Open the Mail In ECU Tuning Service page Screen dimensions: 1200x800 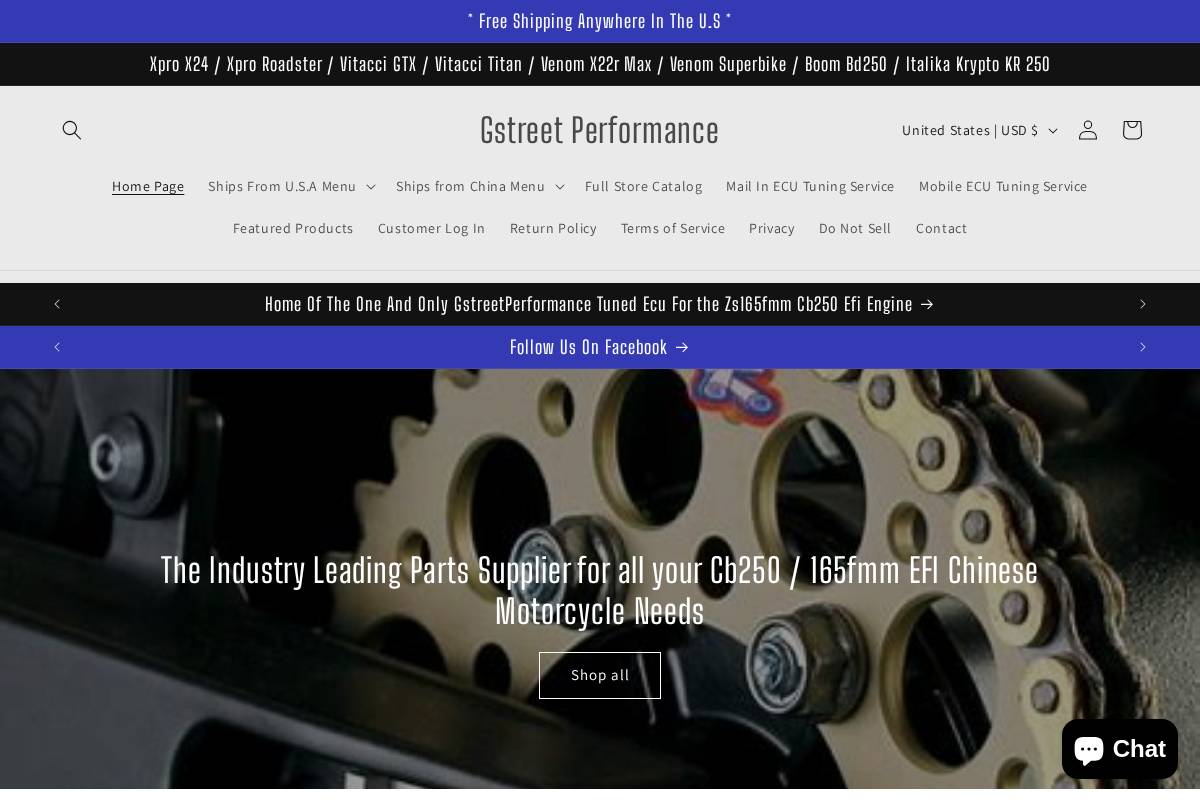[810, 186]
